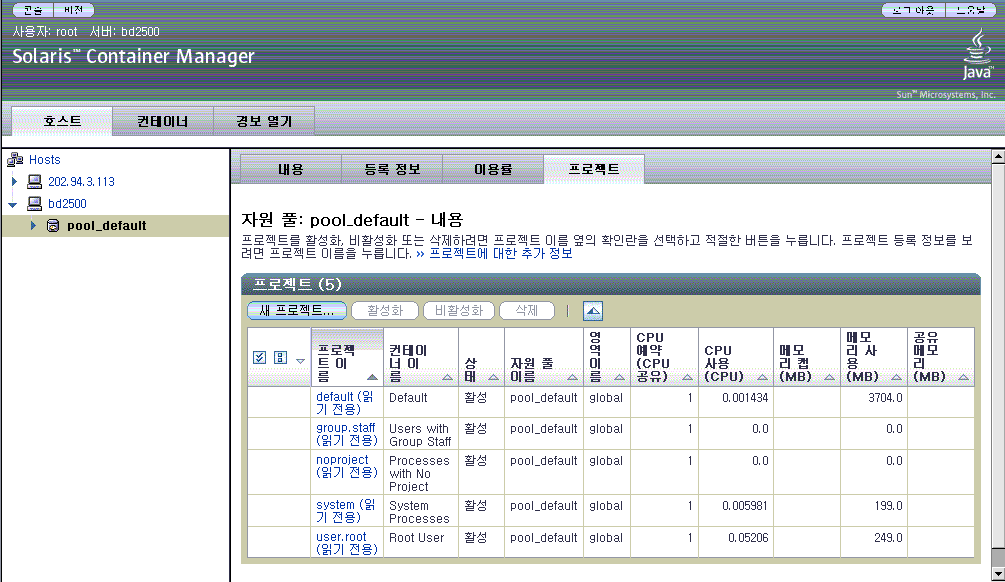Click the 삭제 button
This screenshot has width=1005, height=582.
click(526, 311)
